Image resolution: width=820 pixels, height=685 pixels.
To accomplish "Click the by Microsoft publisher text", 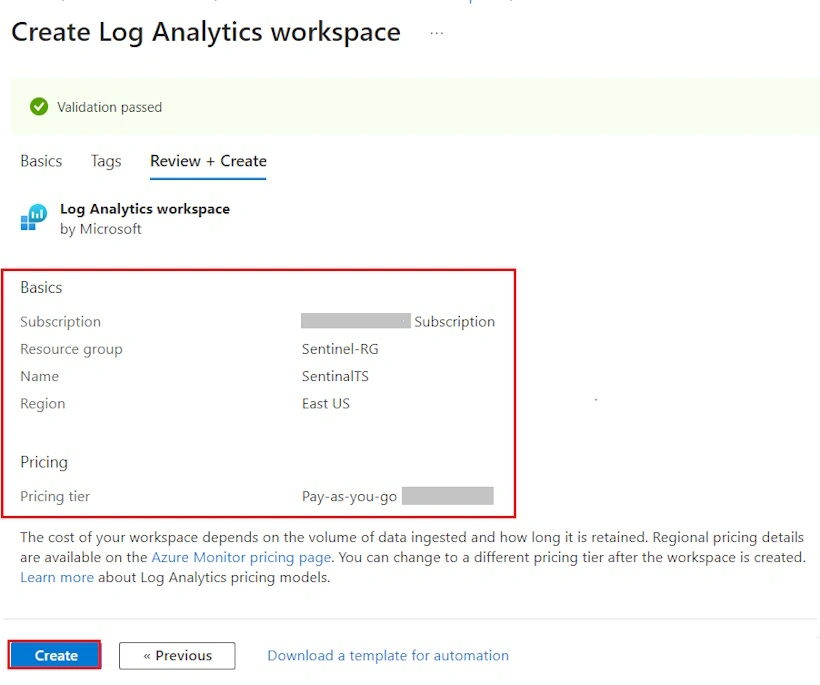I will coord(100,229).
